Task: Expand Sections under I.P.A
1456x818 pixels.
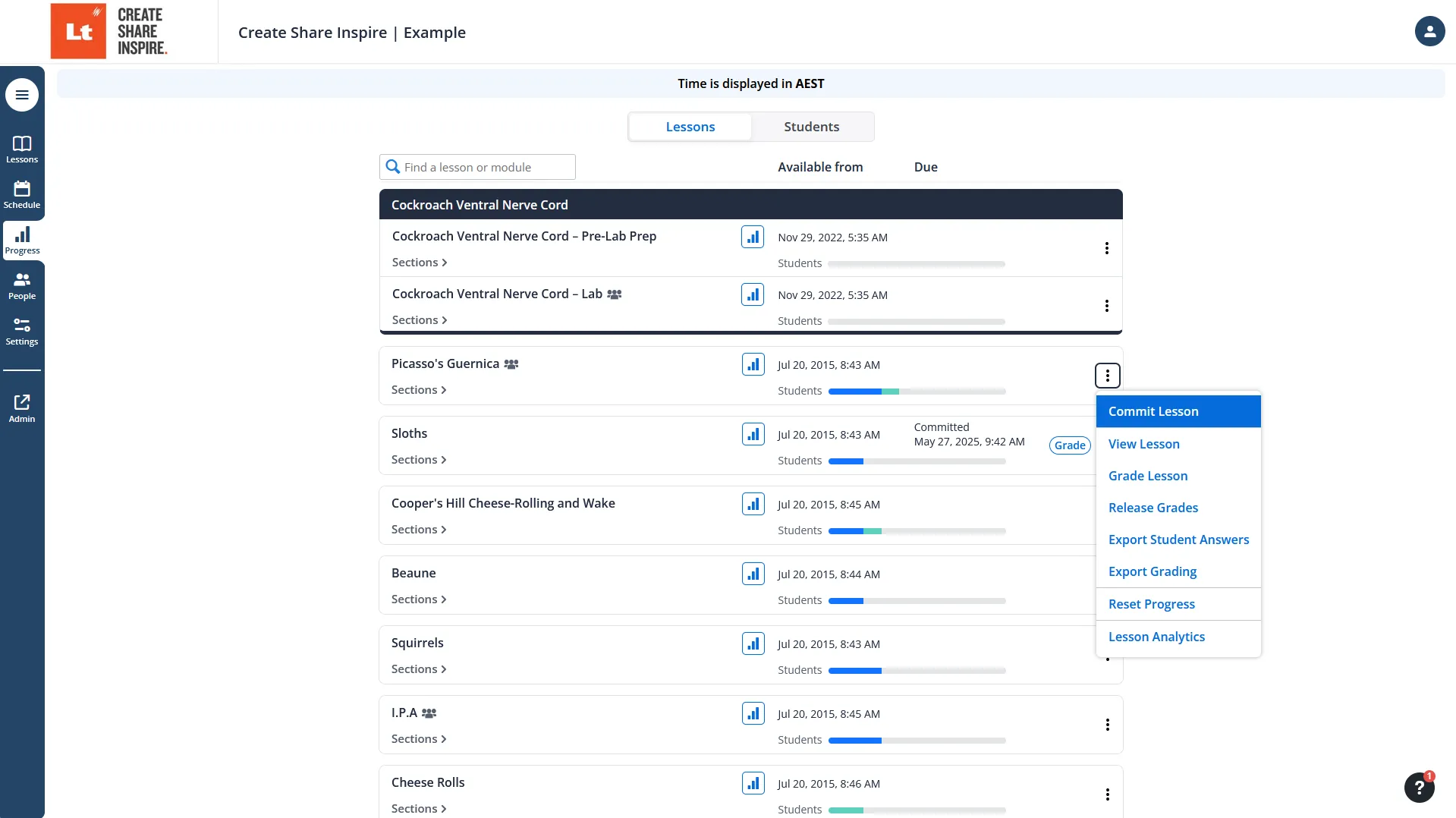Action: tap(419, 739)
